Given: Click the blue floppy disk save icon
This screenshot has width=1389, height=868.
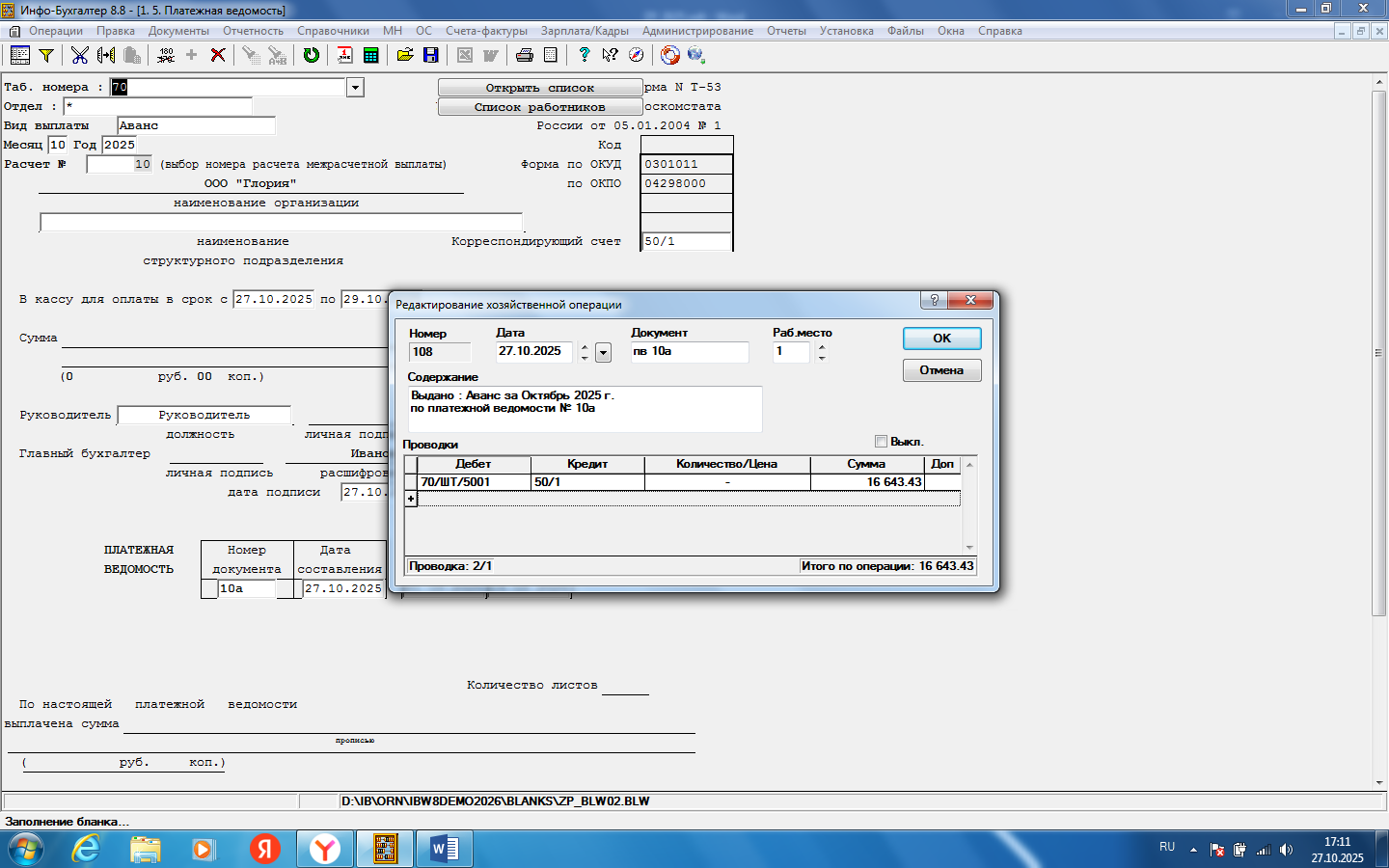Looking at the screenshot, I should [x=431, y=55].
